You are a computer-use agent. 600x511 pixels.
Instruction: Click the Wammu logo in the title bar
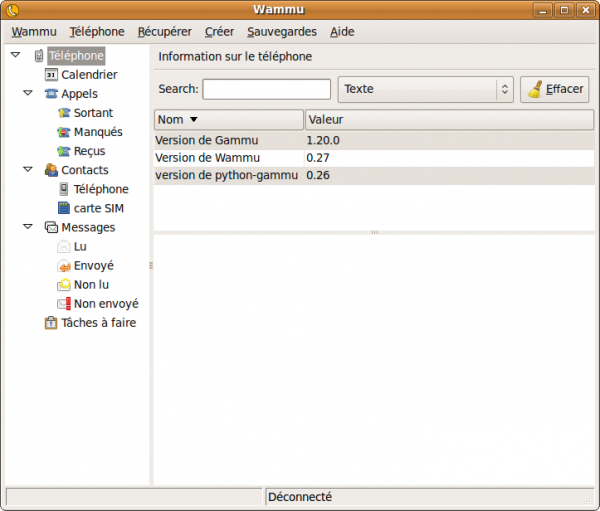[13, 10]
